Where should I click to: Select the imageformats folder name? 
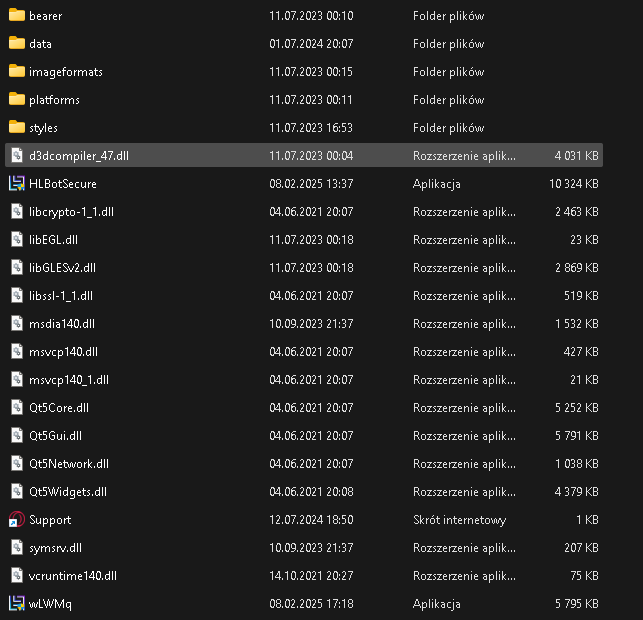pyautogui.click(x=65, y=72)
